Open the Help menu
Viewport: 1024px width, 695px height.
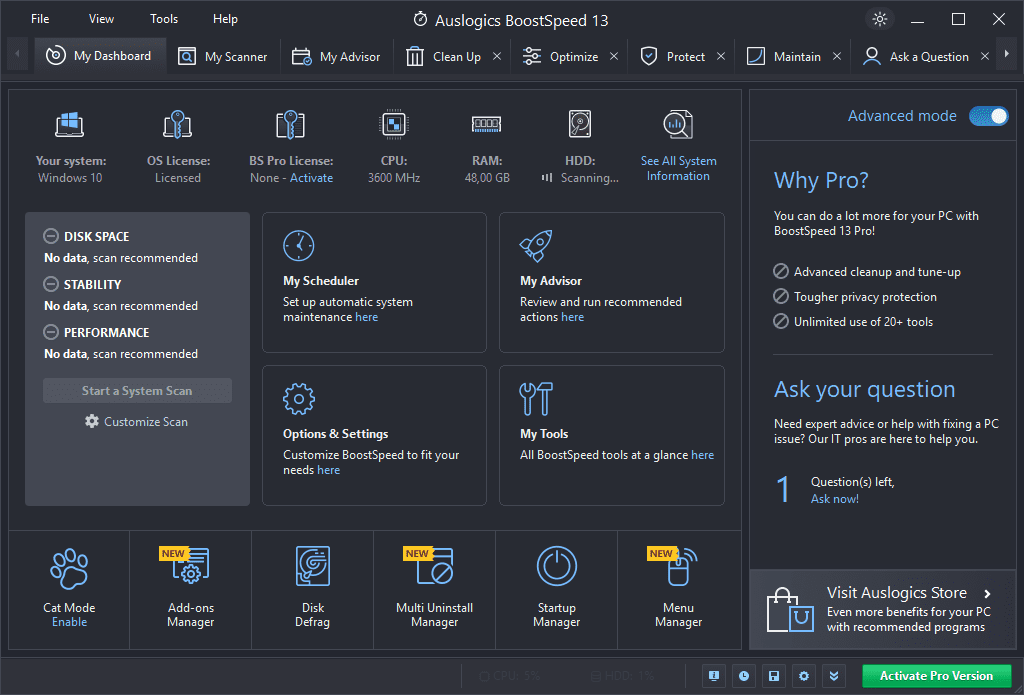[x=225, y=19]
